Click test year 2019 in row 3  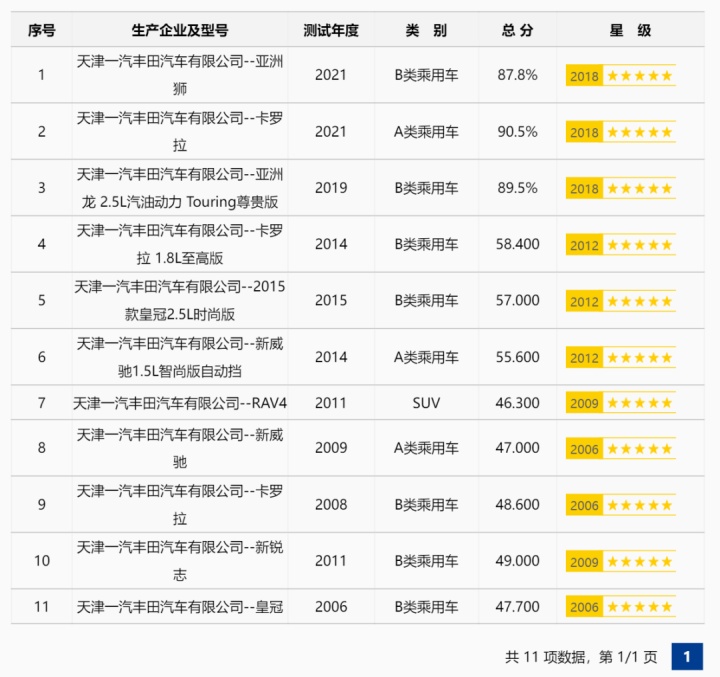[x=331, y=187]
